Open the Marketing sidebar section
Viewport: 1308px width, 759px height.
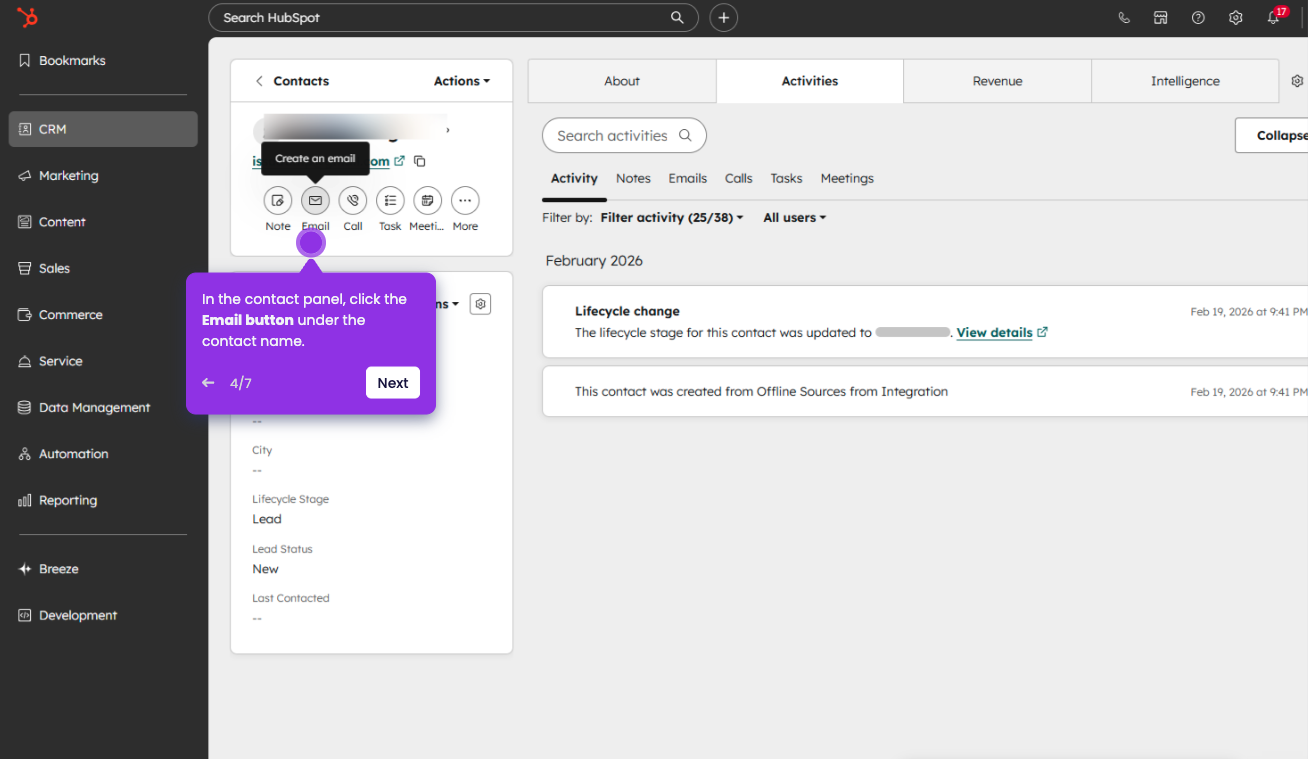[x=103, y=176]
